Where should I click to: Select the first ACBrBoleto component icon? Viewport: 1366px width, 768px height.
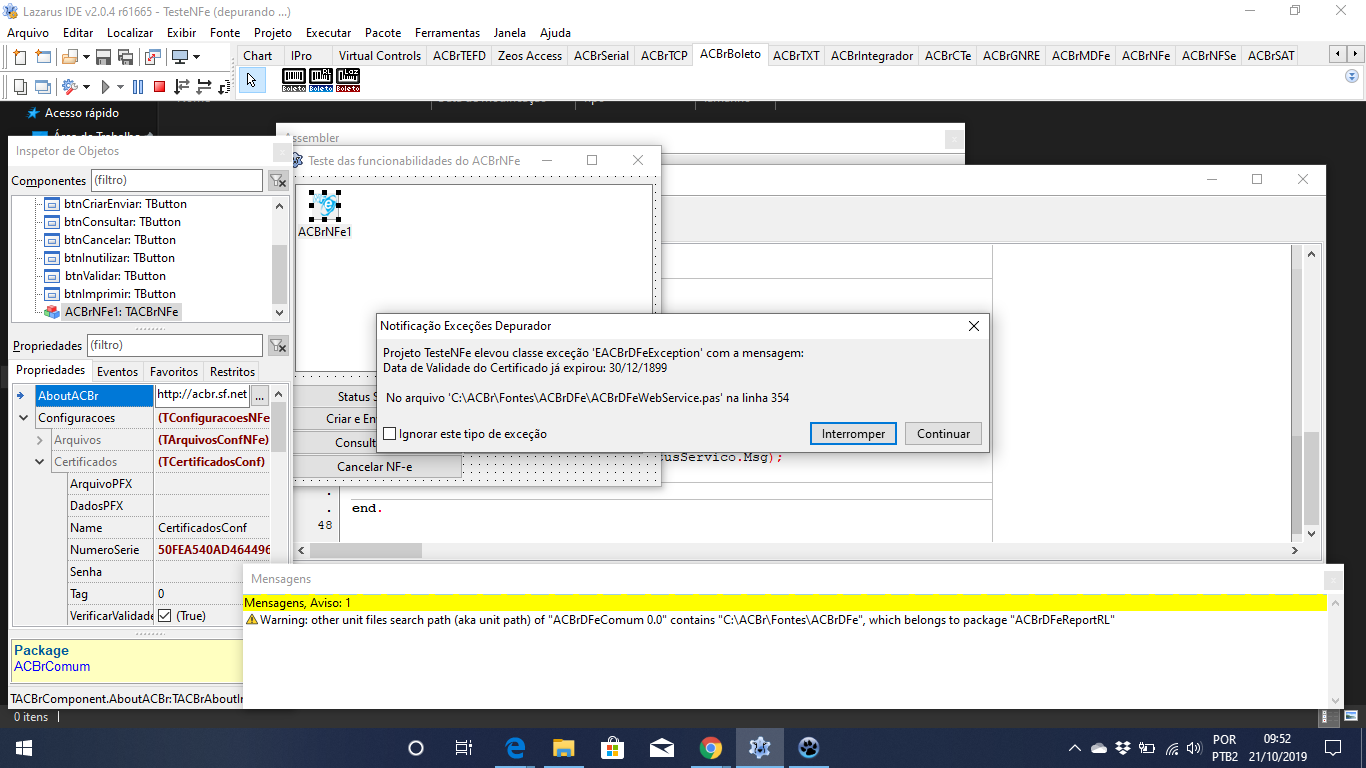click(294, 81)
